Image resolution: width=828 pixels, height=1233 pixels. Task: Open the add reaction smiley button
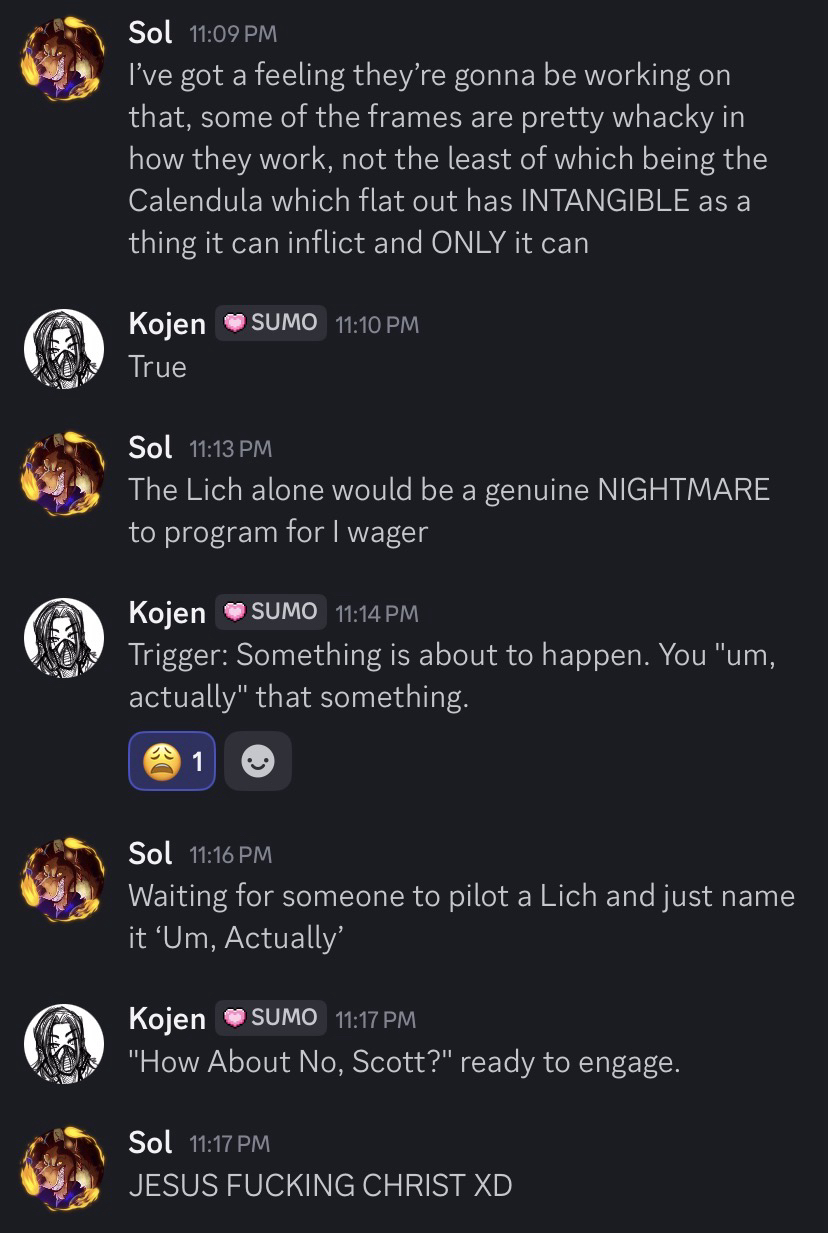click(x=258, y=762)
